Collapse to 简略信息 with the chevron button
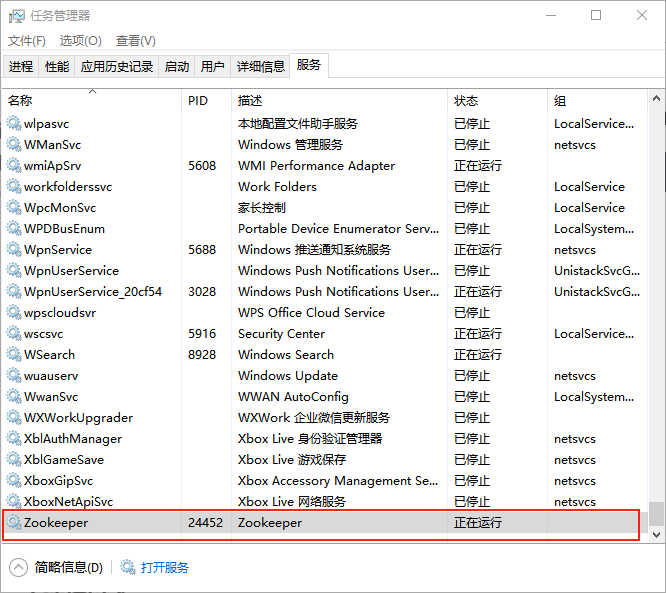 [x=18, y=567]
